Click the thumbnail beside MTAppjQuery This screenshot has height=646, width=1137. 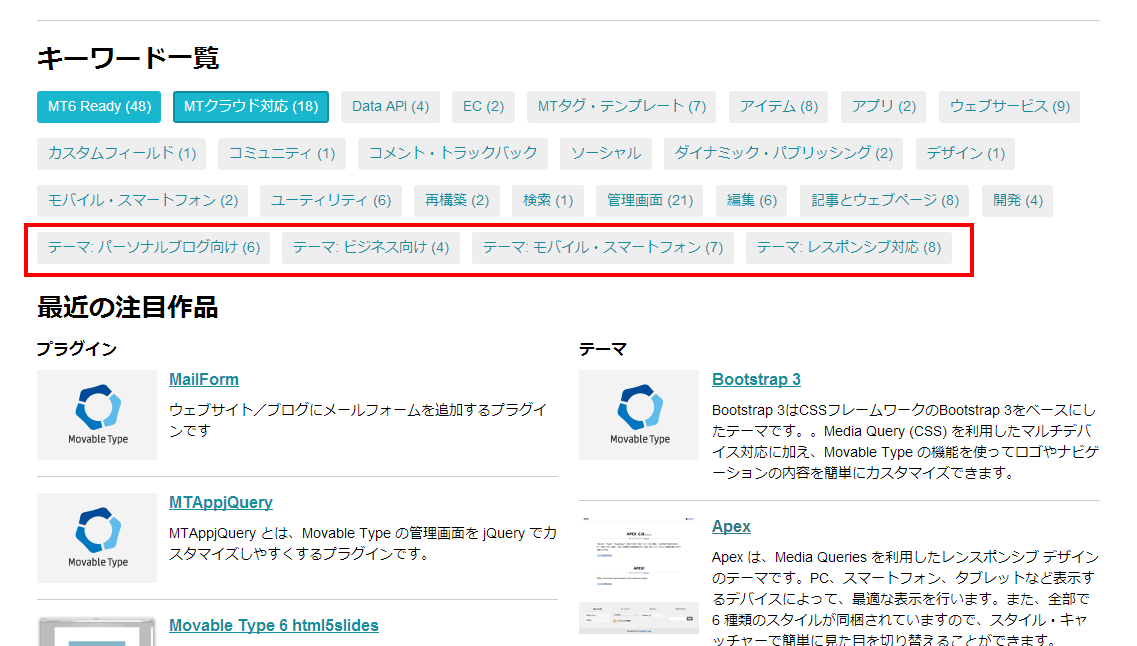(x=97, y=538)
